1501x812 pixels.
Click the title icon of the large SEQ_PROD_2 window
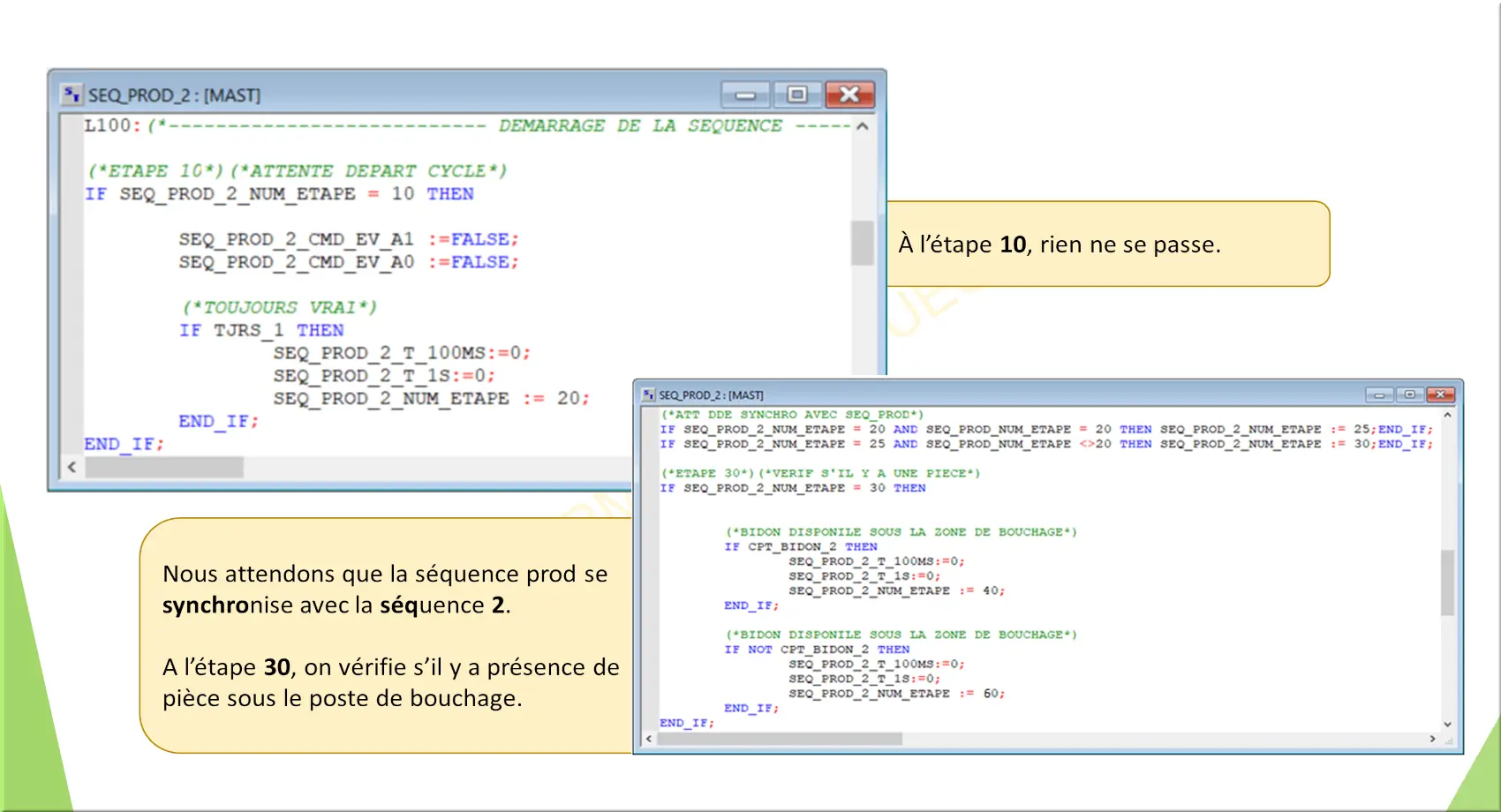pyautogui.click(x=72, y=94)
